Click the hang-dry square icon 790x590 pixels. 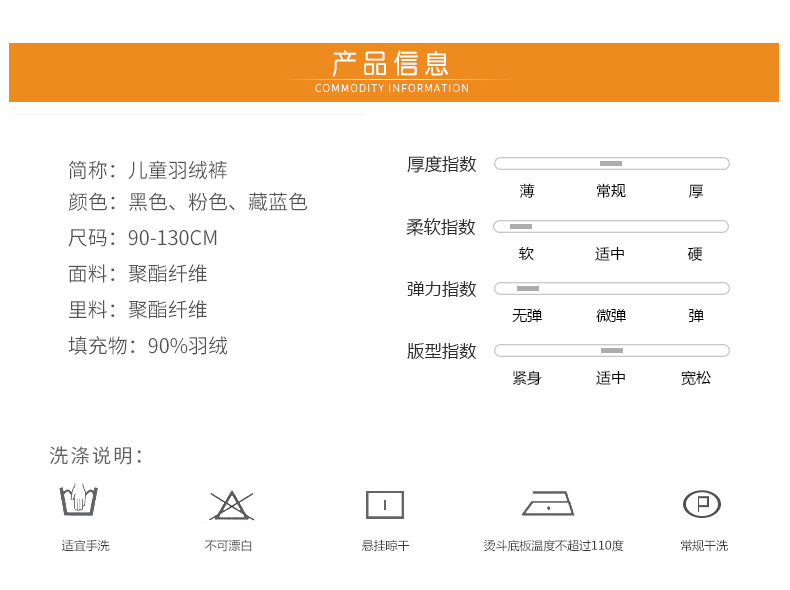(x=385, y=505)
